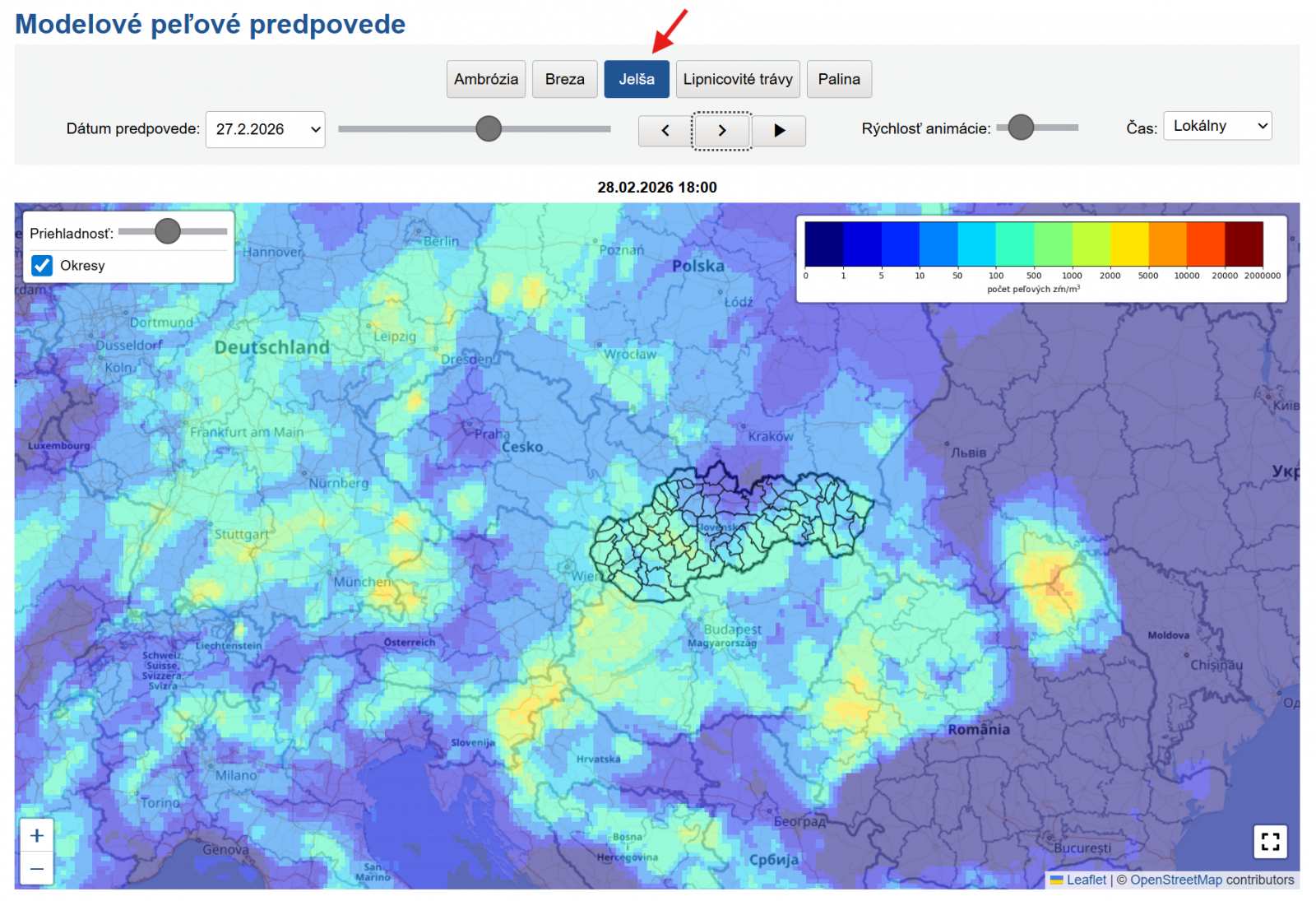Step to next forecast frame
This screenshot has width=1316, height=901.
point(721,131)
